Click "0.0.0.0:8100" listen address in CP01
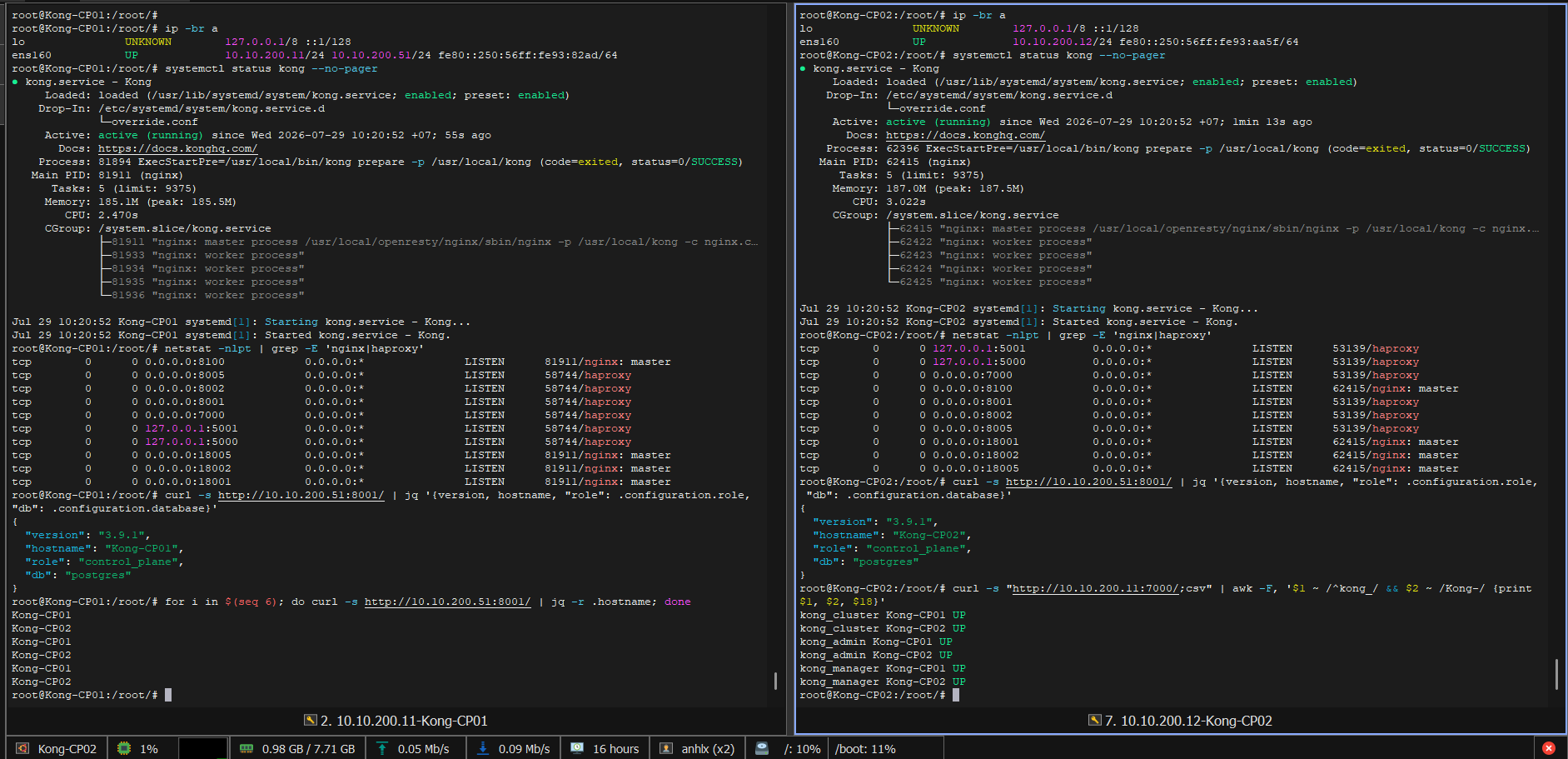This screenshot has height=759, width=1568. pyautogui.click(x=185, y=362)
